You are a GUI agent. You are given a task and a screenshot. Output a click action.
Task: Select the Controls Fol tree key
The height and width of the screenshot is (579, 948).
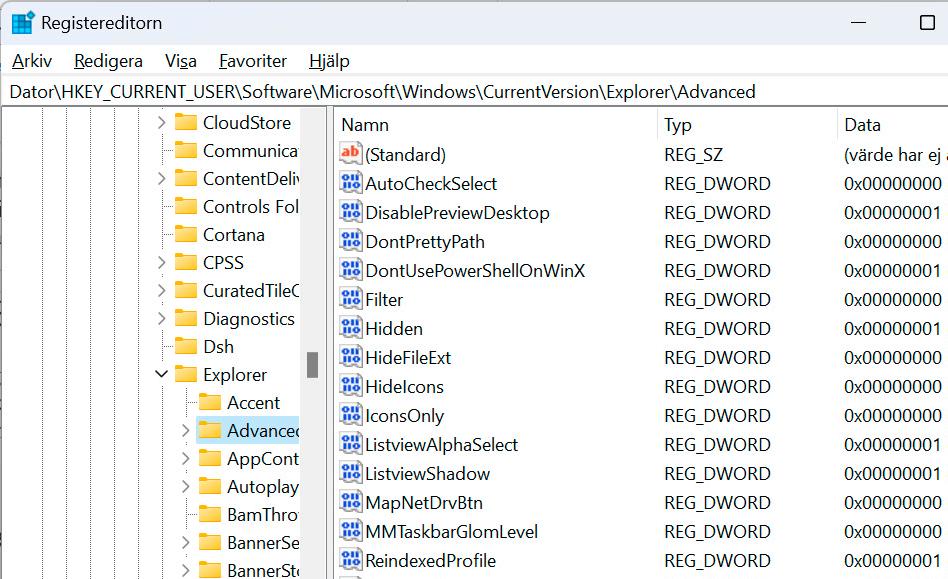tap(250, 207)
